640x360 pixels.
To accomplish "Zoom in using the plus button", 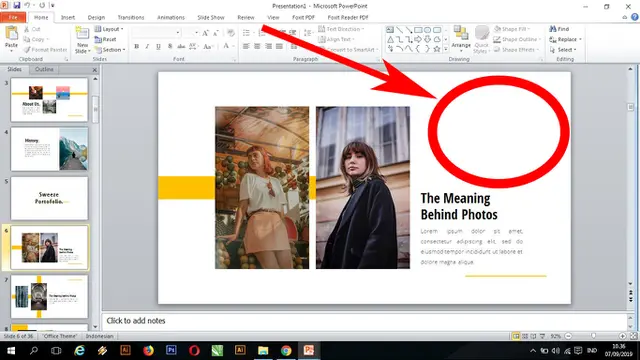I will (x=622, y=336).
